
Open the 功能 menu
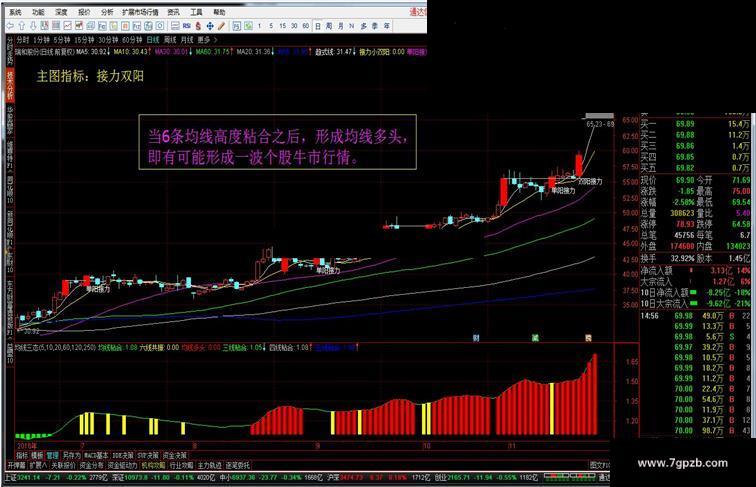pyautogui.click(x=38, y=13)
